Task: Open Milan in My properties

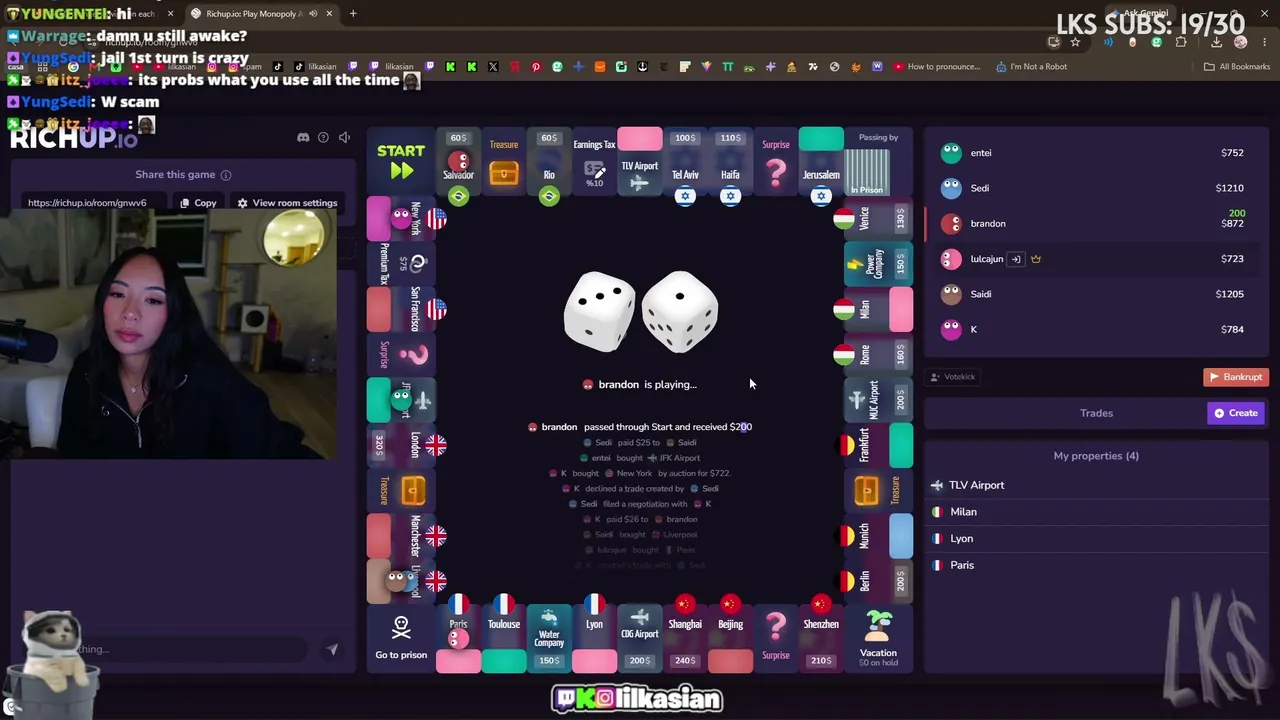Action: (x=1096, y=512)
